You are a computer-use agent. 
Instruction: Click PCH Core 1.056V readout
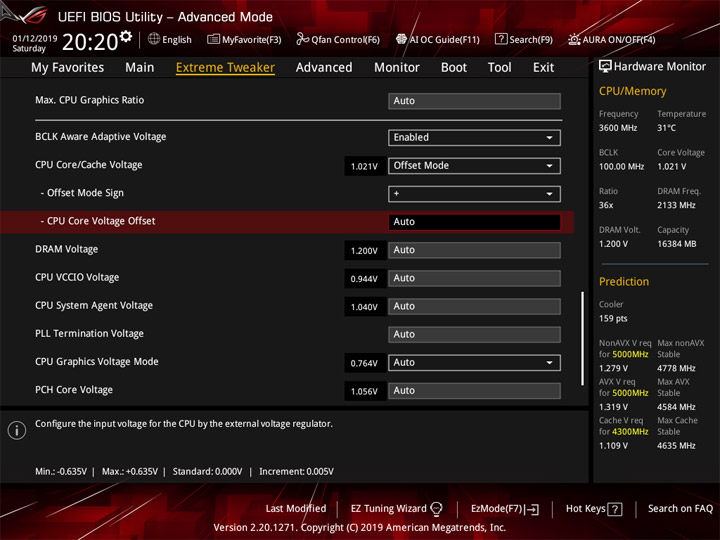tap(365, 391)
